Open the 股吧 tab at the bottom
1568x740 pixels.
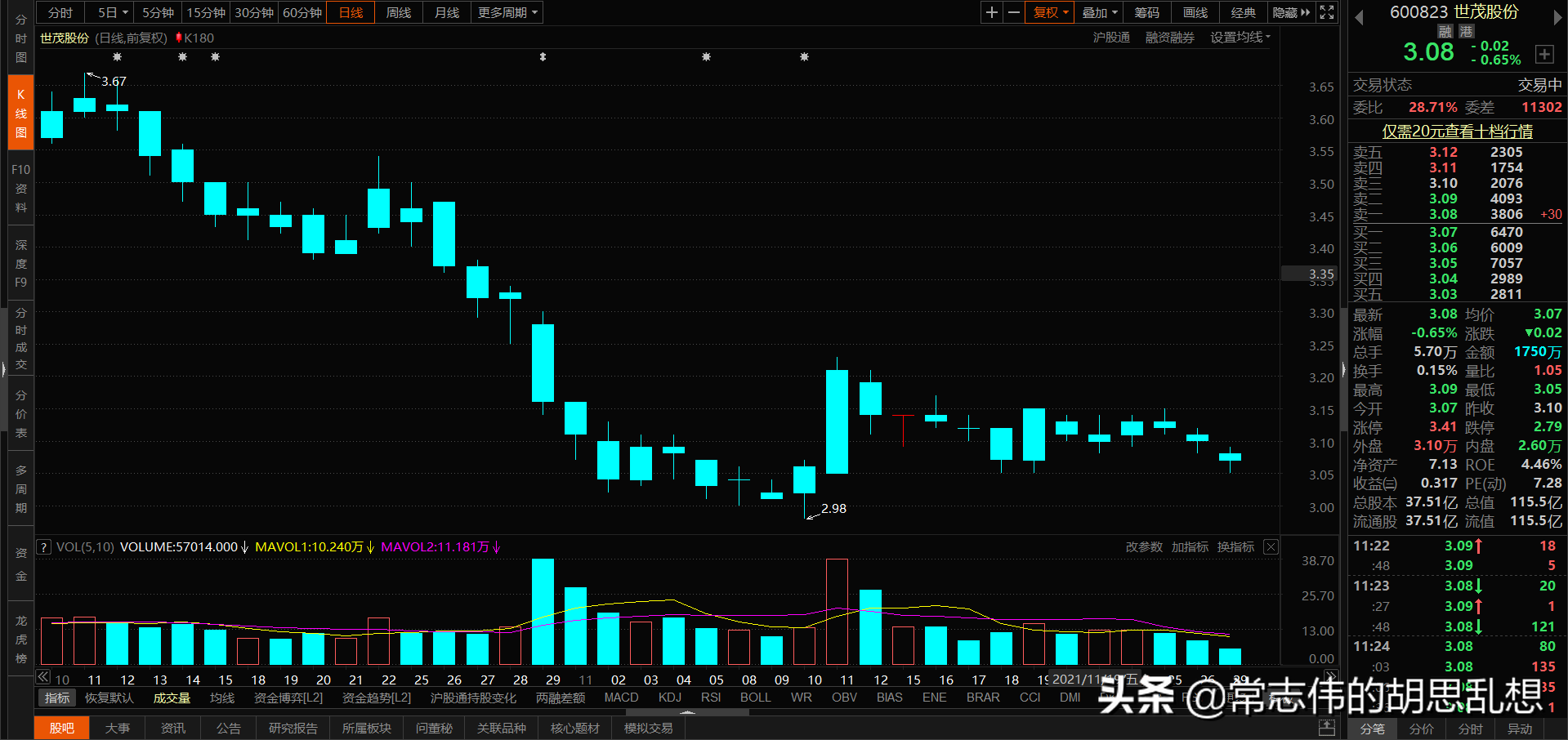(61, 728)
